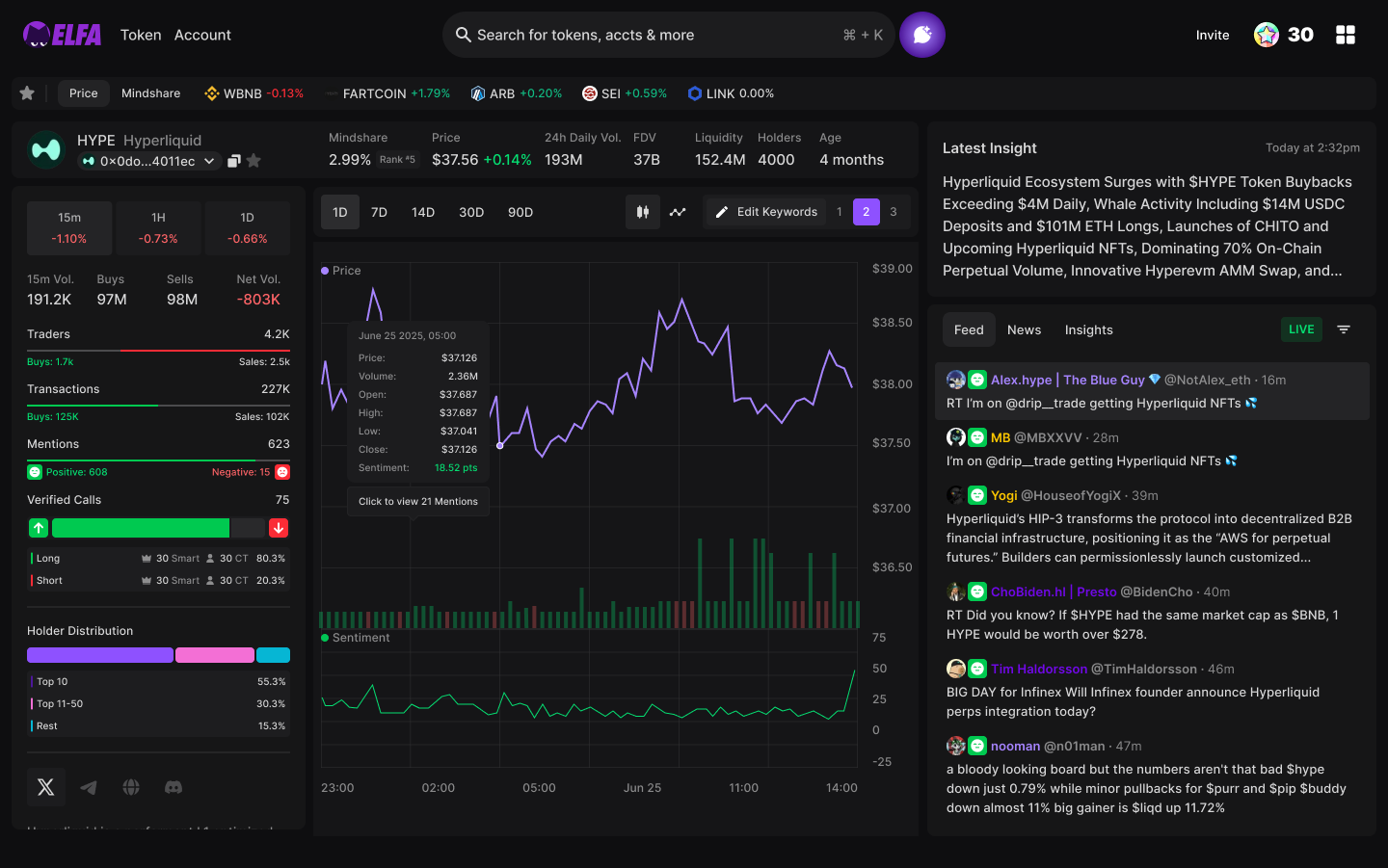Select the 1H change card
The image size is (1388, 868).
[158, 228]
